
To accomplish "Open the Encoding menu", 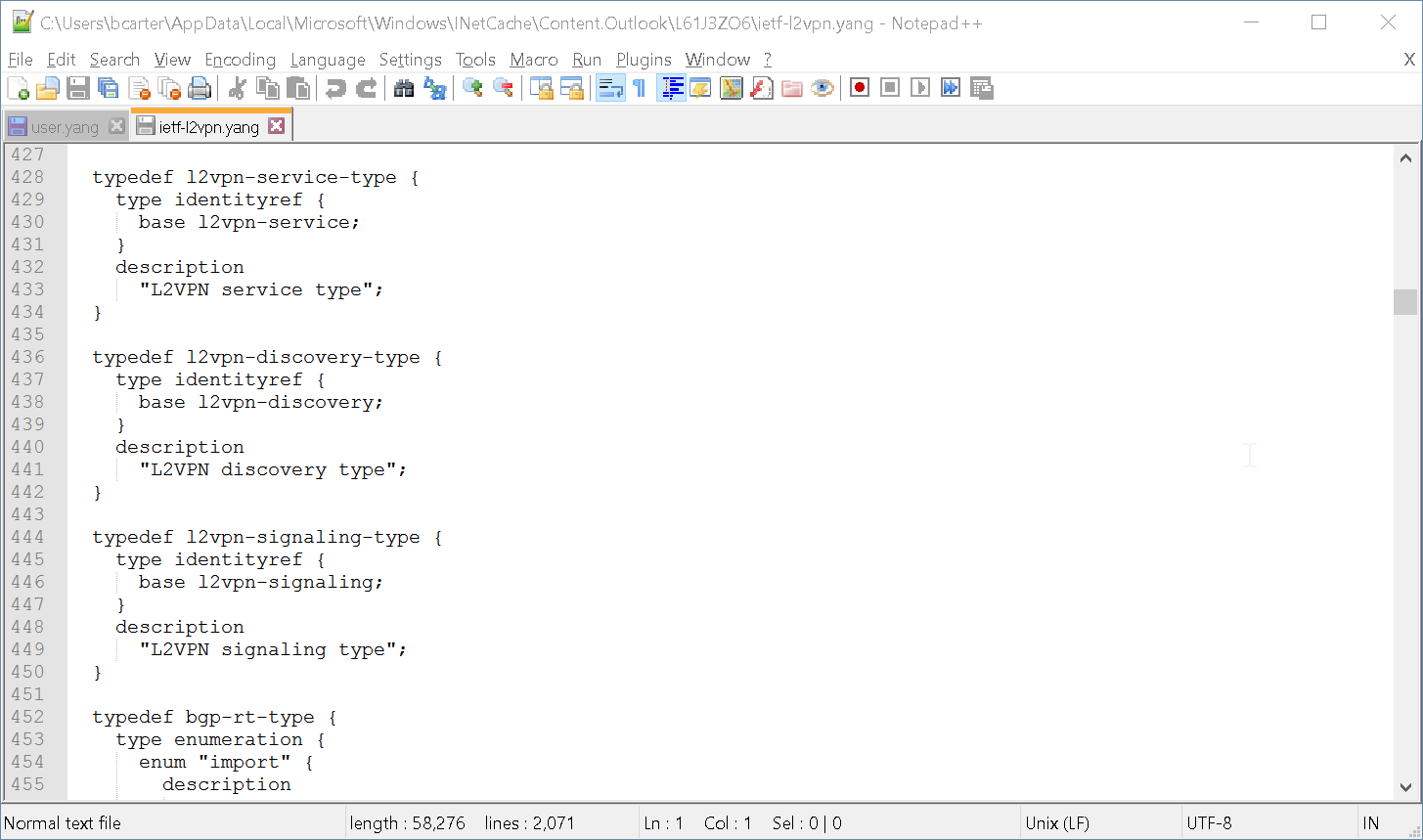I will 241,60.
